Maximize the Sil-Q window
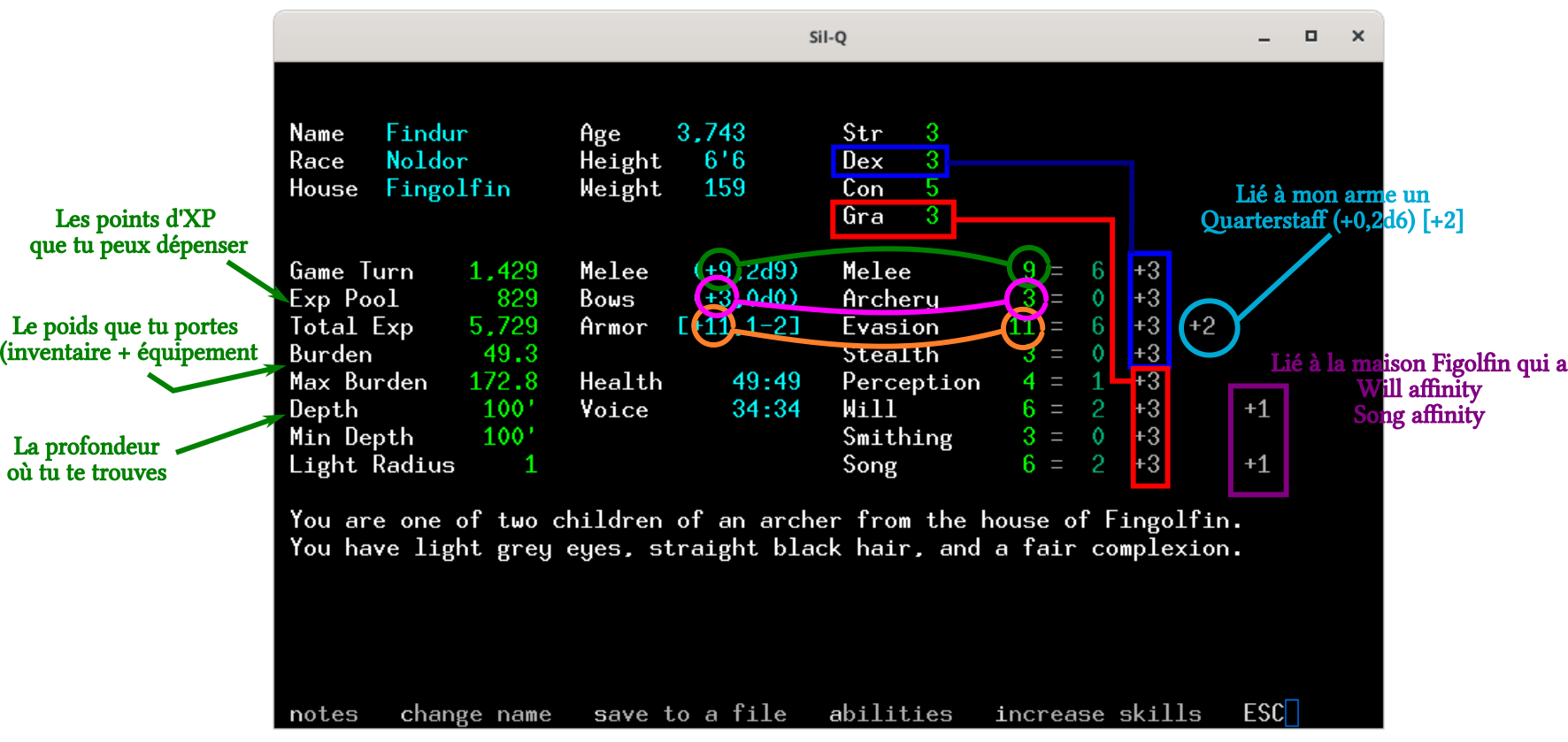 (x=1311, y=36)
